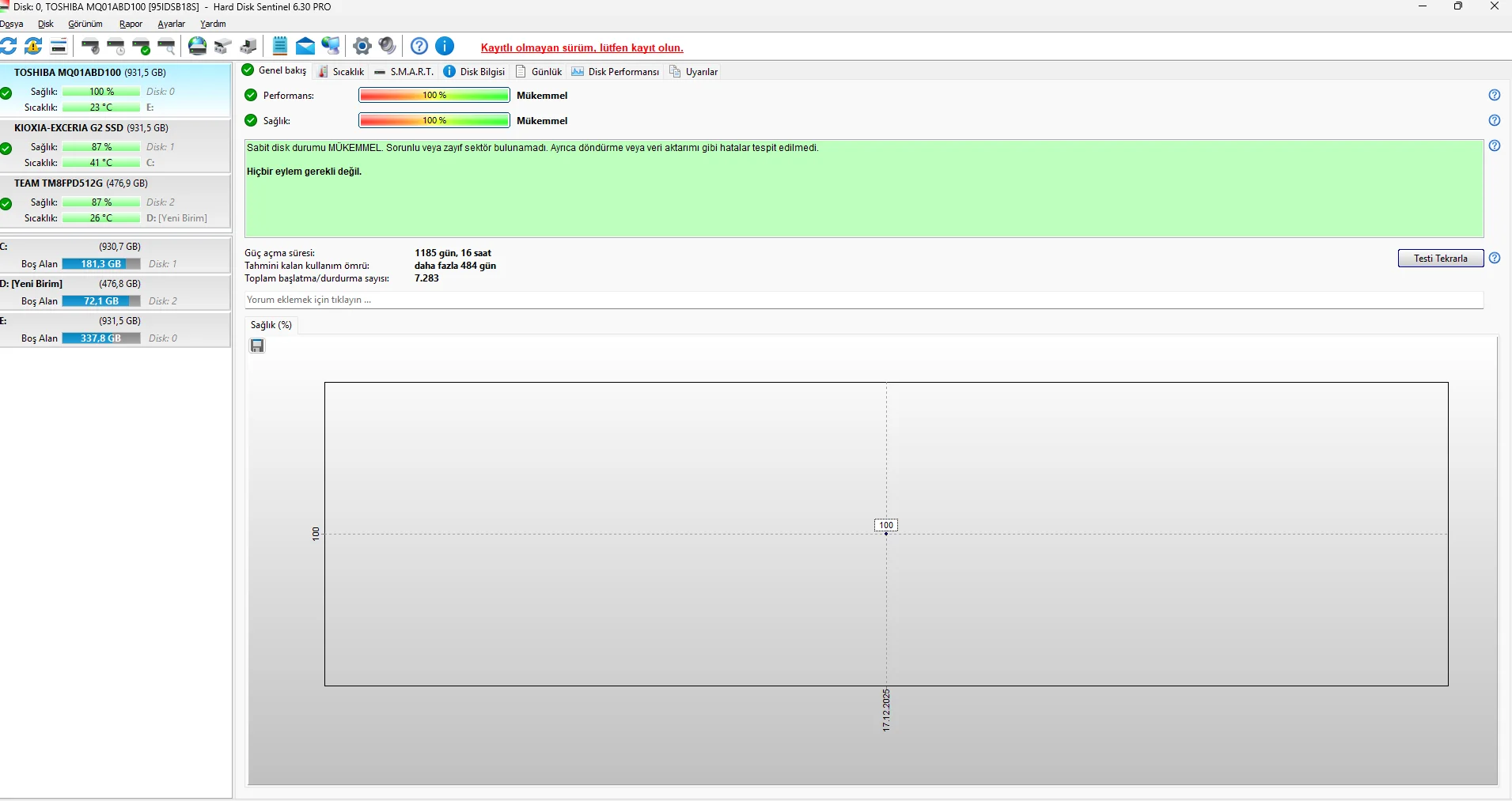Click green status icon of KIOXIA disk
This screenshot has width=1512, height=801.
pos(6,148)
